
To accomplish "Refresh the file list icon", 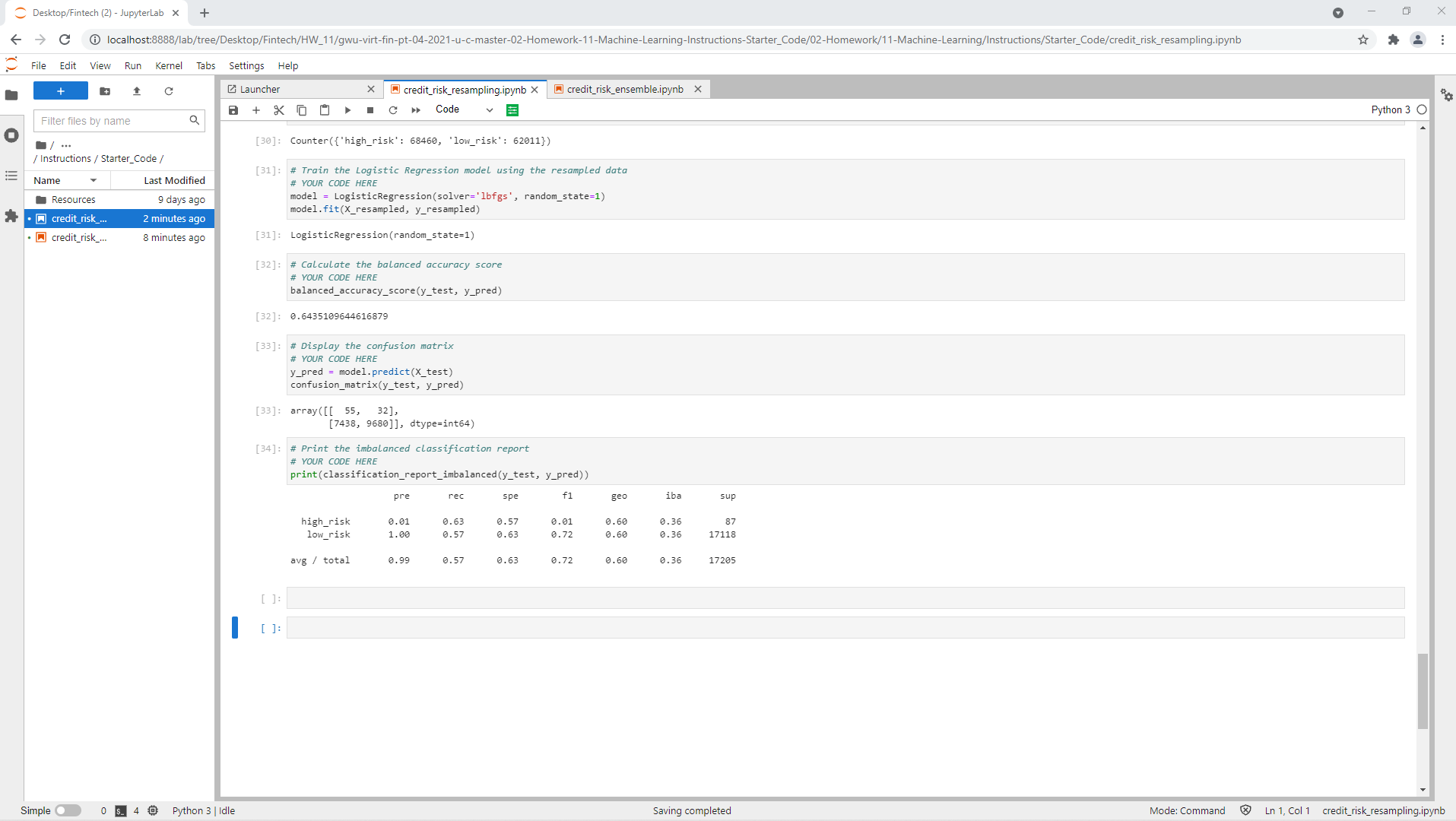I will pyautogui.click(x=169, y=91).
